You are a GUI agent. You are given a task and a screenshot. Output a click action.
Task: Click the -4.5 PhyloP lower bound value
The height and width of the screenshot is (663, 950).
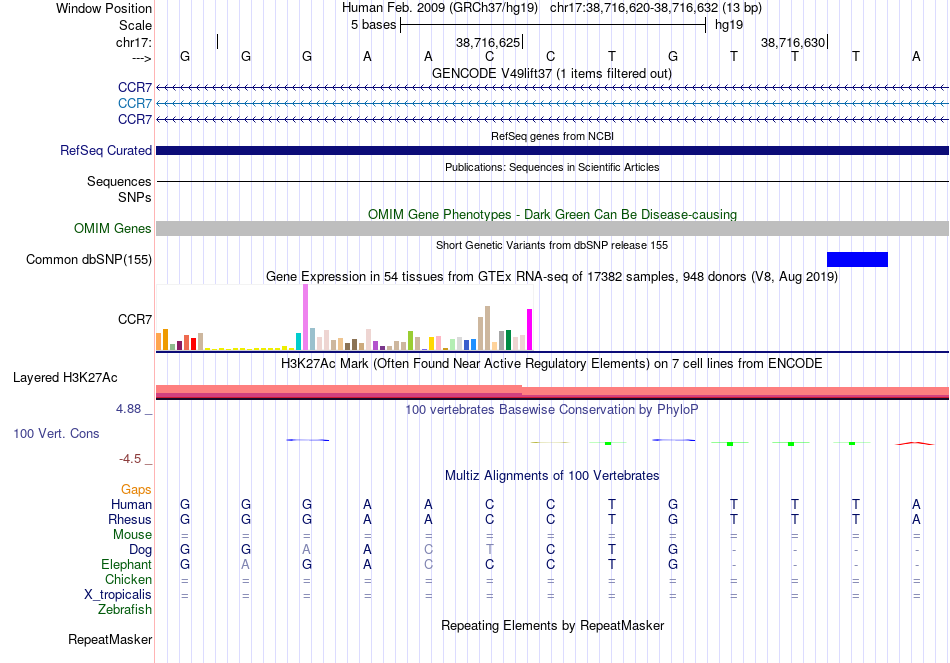click(130, 459)
